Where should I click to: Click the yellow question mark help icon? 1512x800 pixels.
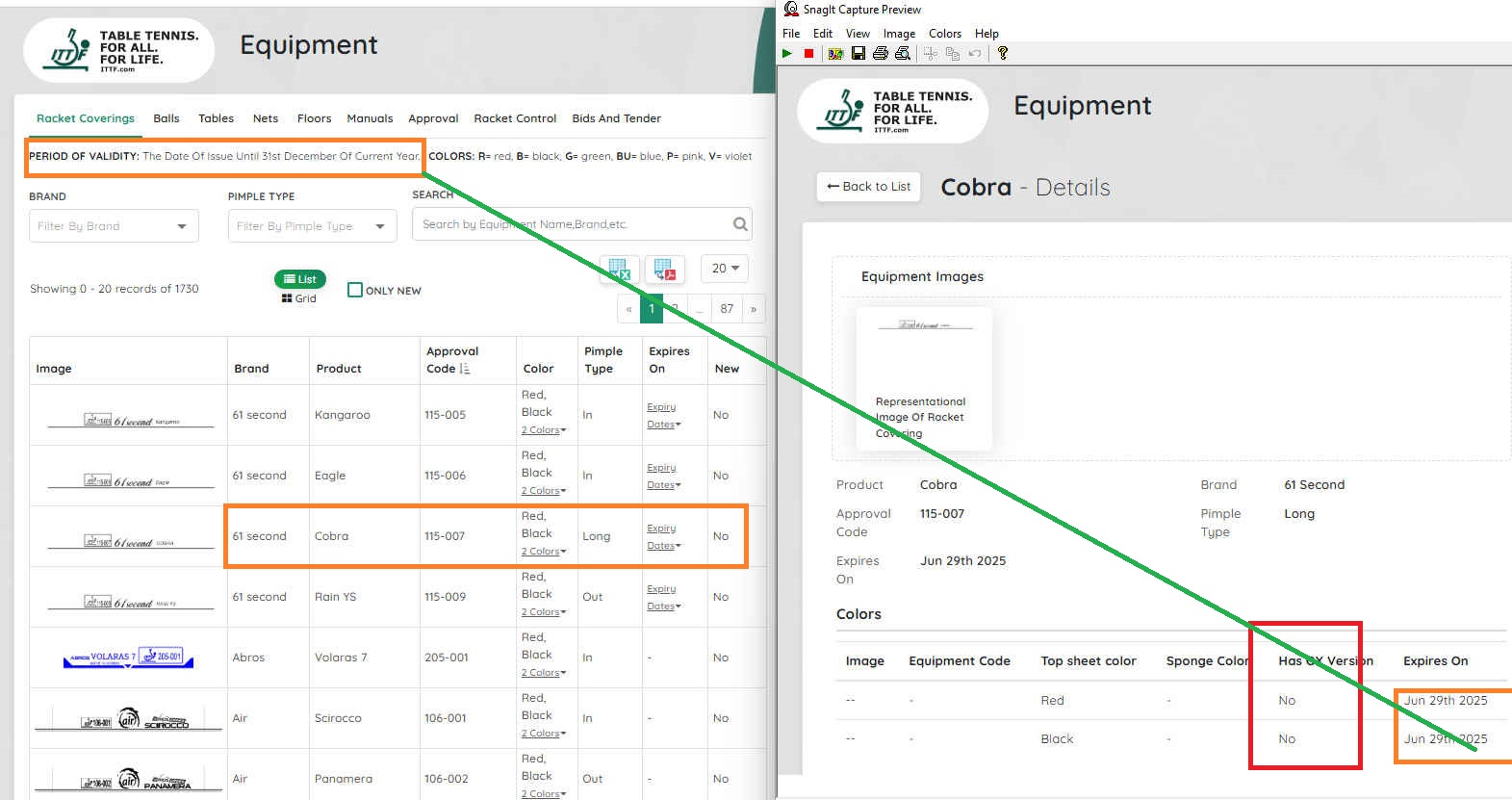click(x=1003, y=54)
